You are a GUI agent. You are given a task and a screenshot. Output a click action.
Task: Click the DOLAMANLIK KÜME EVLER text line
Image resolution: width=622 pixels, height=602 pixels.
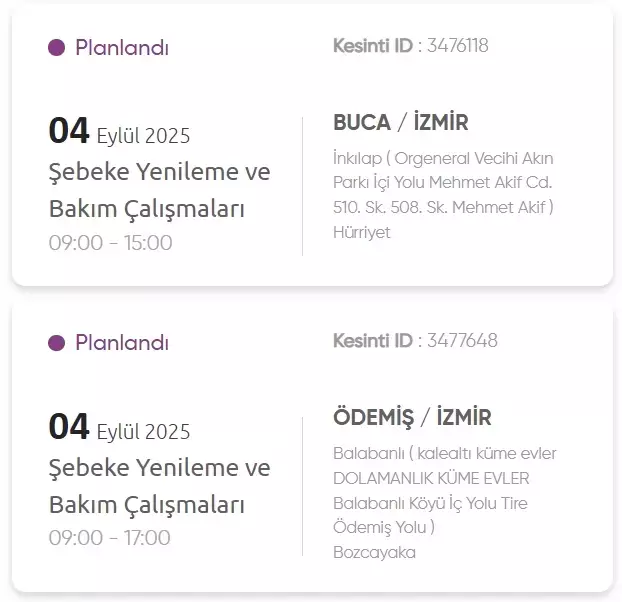pos(431,478)
